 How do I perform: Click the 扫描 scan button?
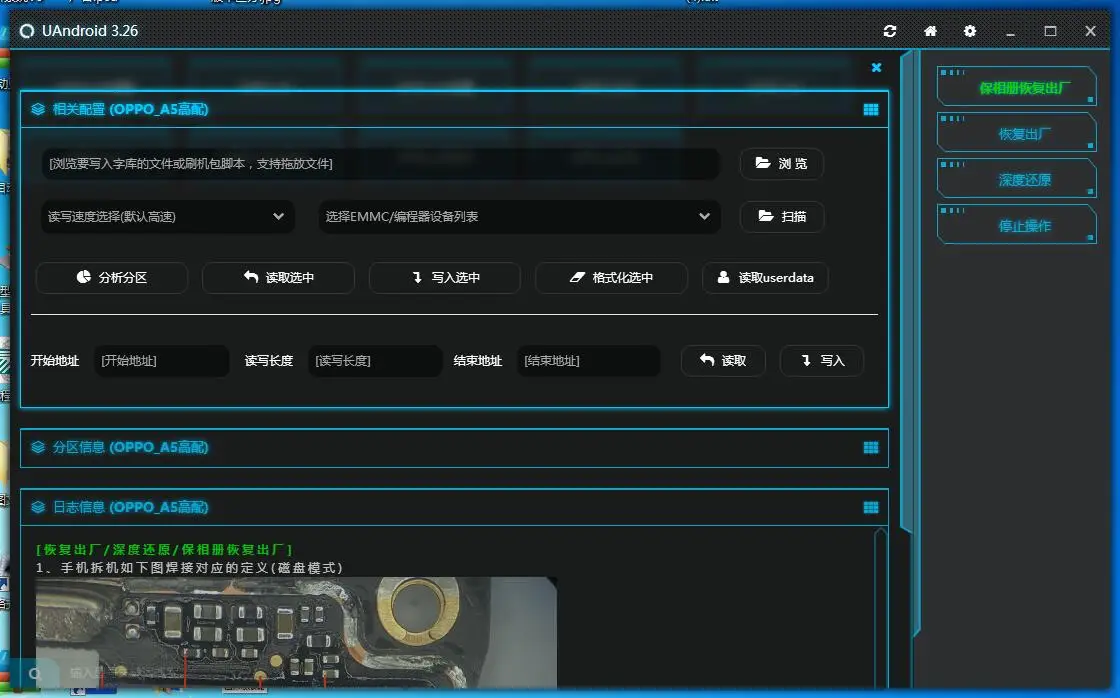tap(781, 216)
